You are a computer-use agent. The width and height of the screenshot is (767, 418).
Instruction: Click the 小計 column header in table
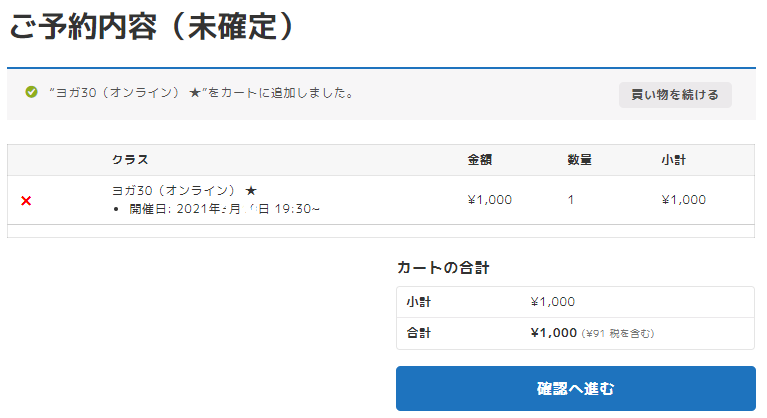point(673,160)
